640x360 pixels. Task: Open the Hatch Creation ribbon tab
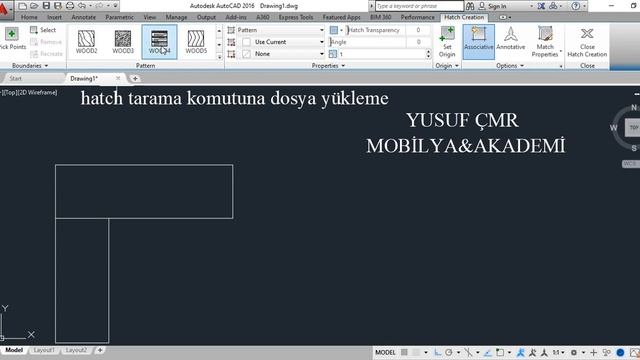tap(464, 17)
